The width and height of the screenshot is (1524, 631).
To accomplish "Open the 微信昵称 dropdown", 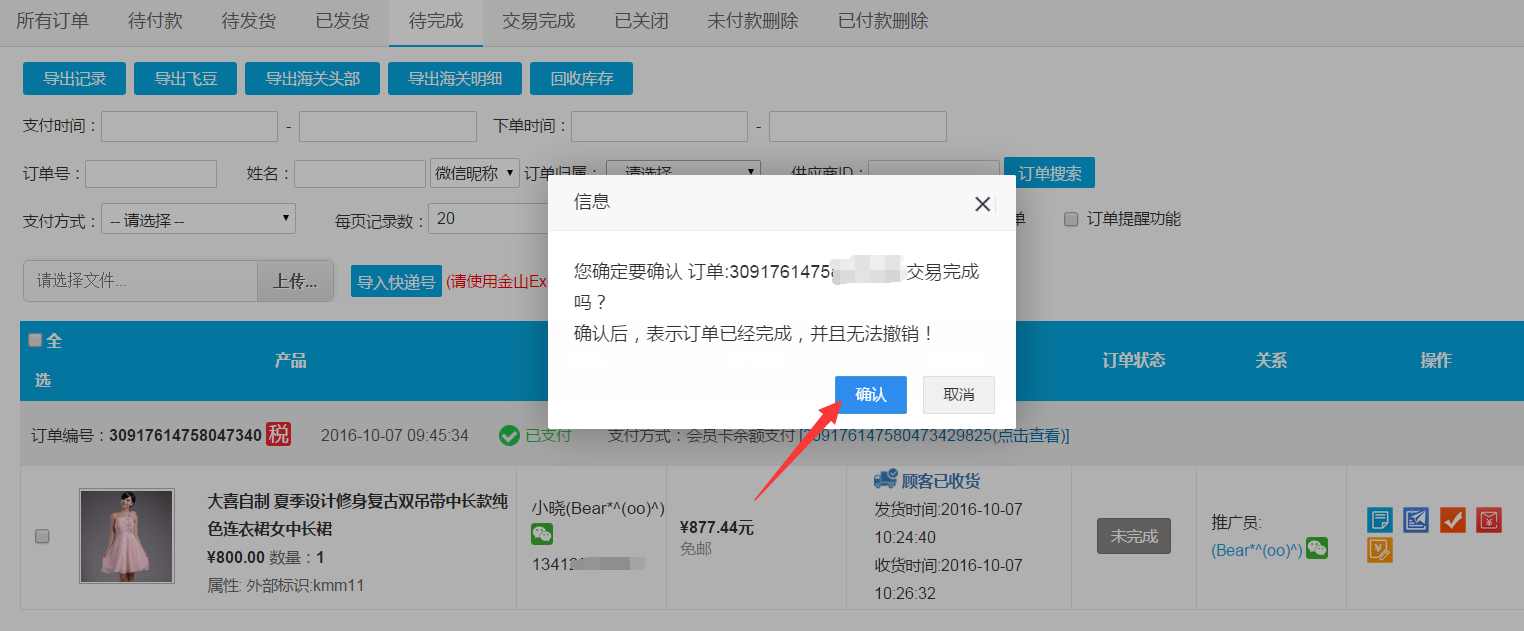I will pos(475,173).
